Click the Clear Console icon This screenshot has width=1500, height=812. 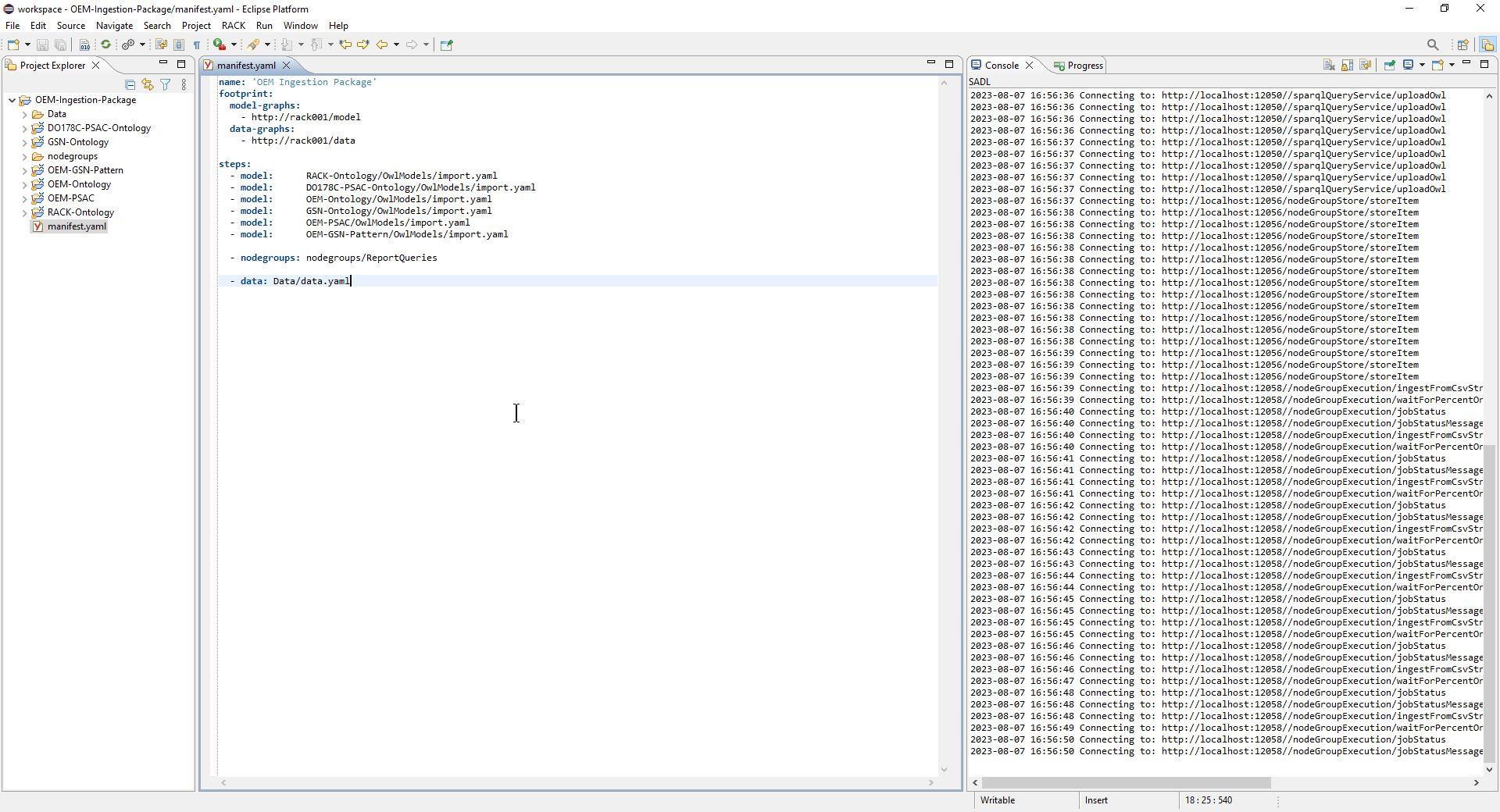(x=1329, y=65)
